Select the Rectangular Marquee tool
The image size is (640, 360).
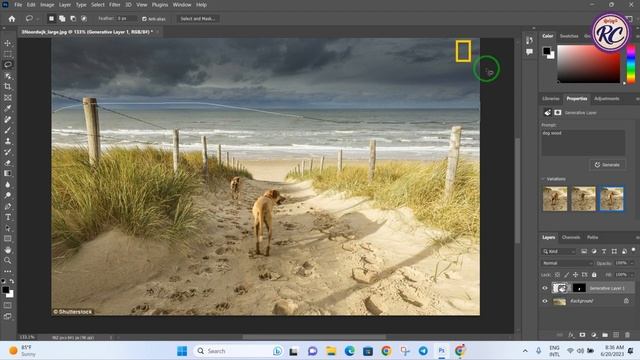(x=7, y=54)
